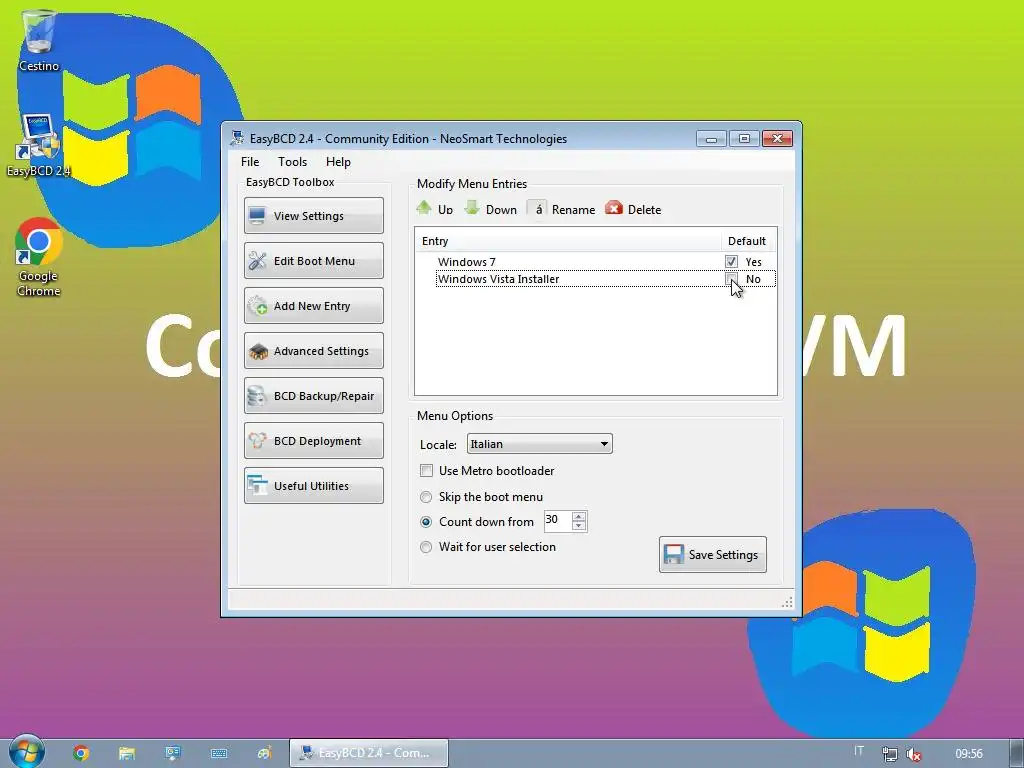Select the Windows 7 entry row
The image size is (1024, 768).
pos(596,261)
